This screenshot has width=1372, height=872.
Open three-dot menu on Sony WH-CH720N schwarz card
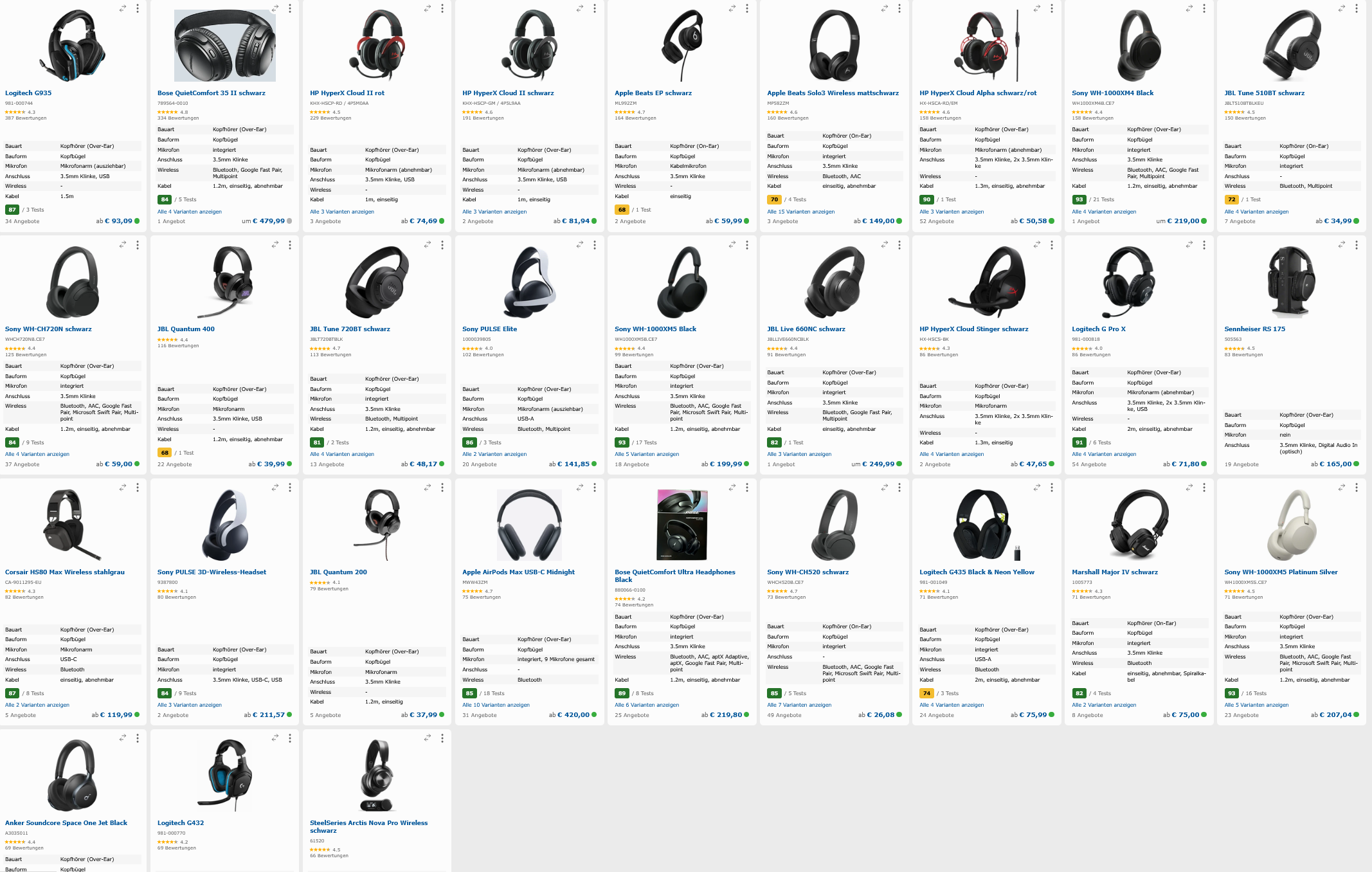[x=138, y=245]
